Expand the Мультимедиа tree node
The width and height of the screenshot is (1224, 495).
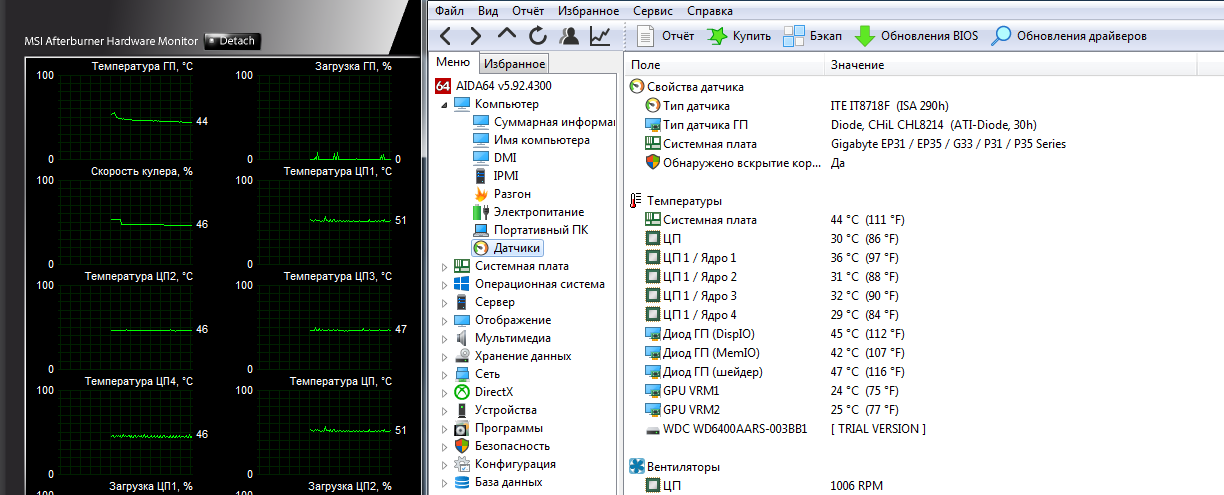tap(445, 338)
